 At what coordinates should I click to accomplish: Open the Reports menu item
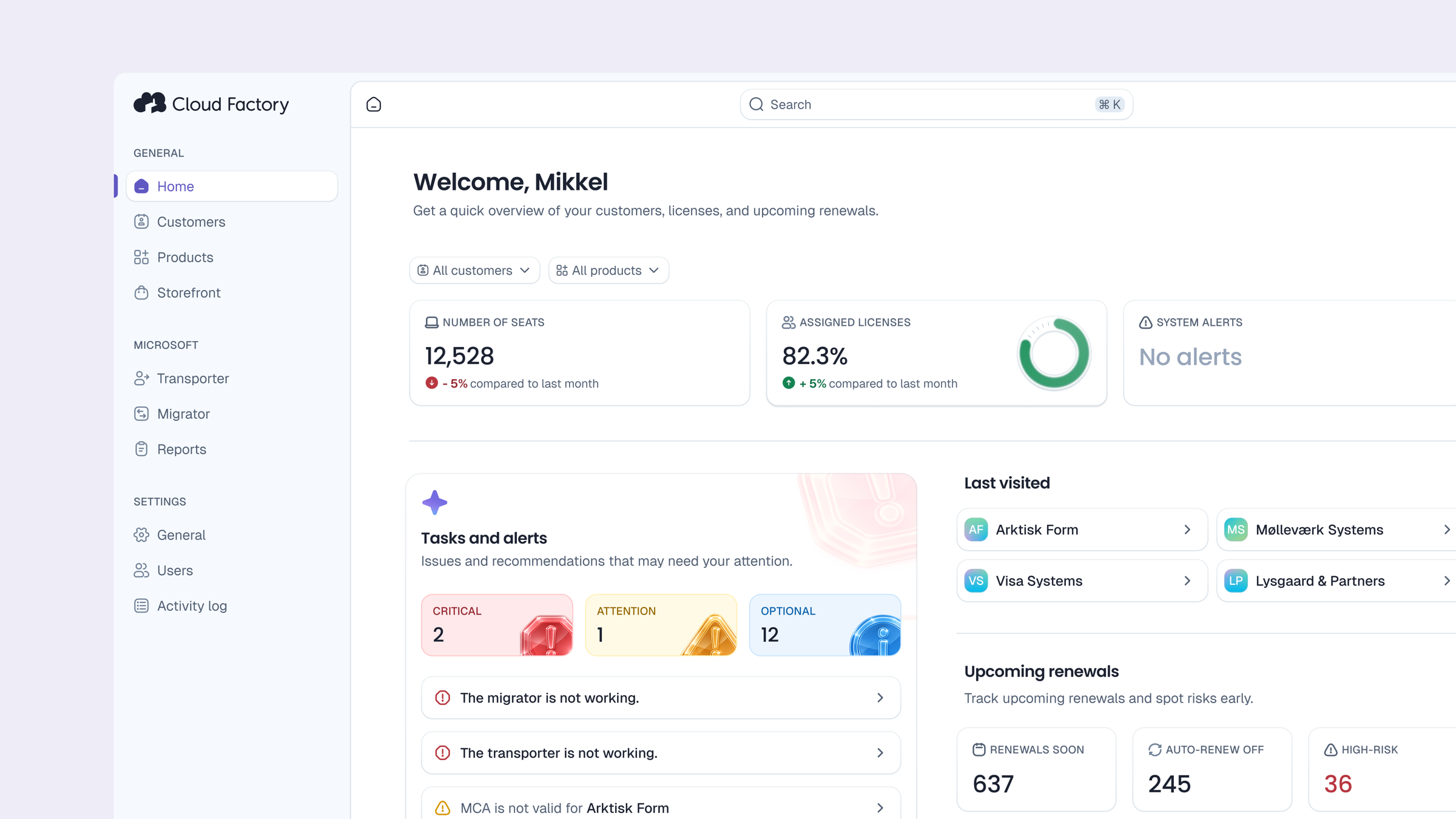coord(232,449)
